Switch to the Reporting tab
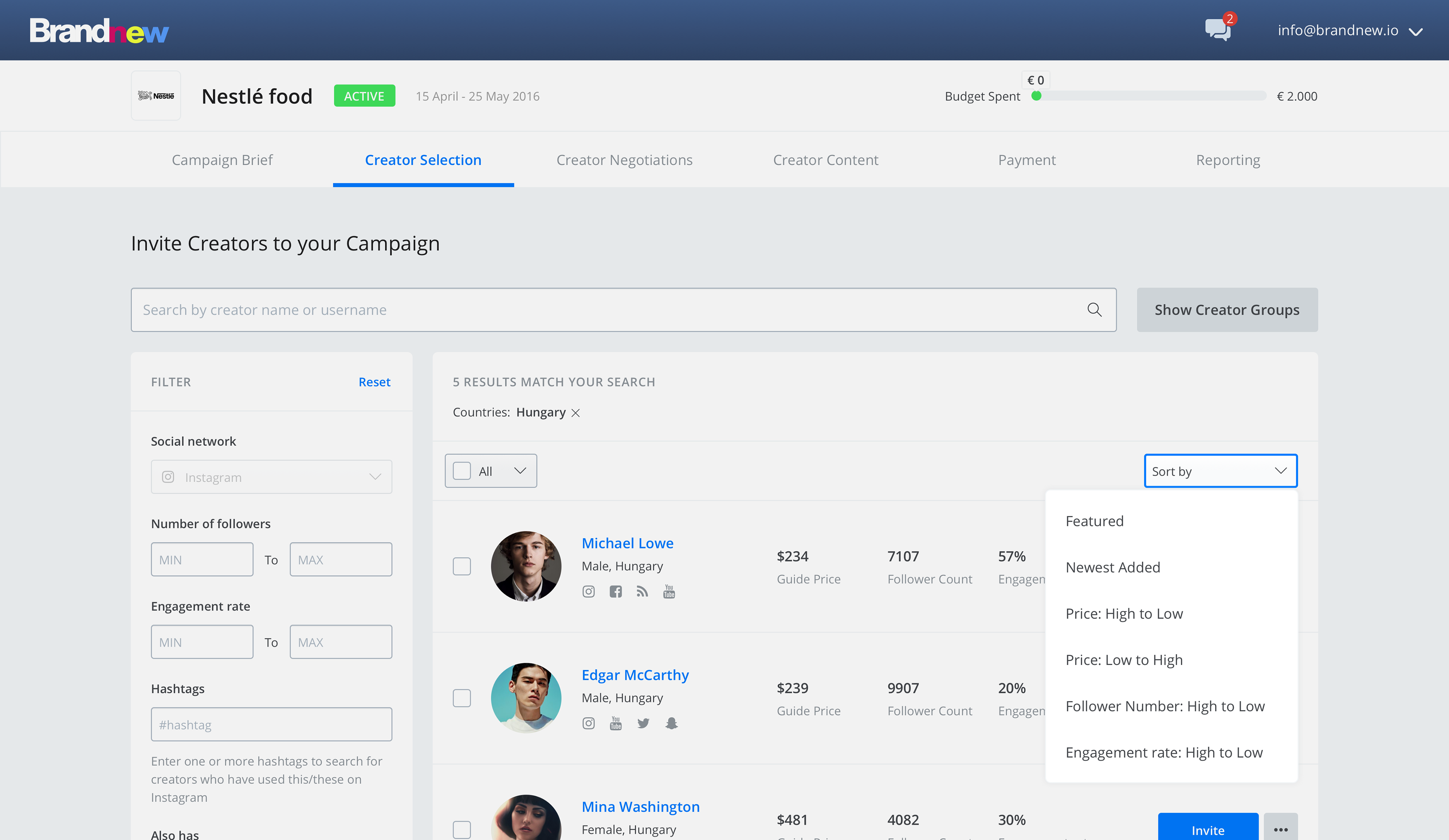Viewport: 1449px width, 840px height. point(1228,160)
